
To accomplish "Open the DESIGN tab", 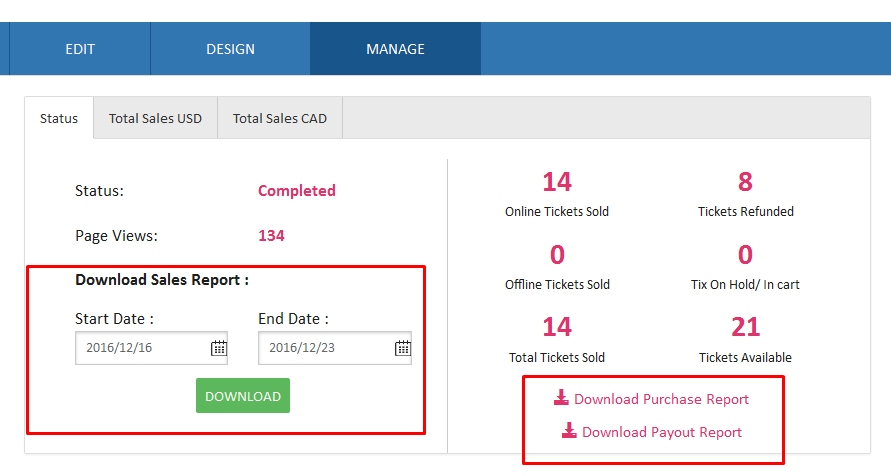I will 230,49.
